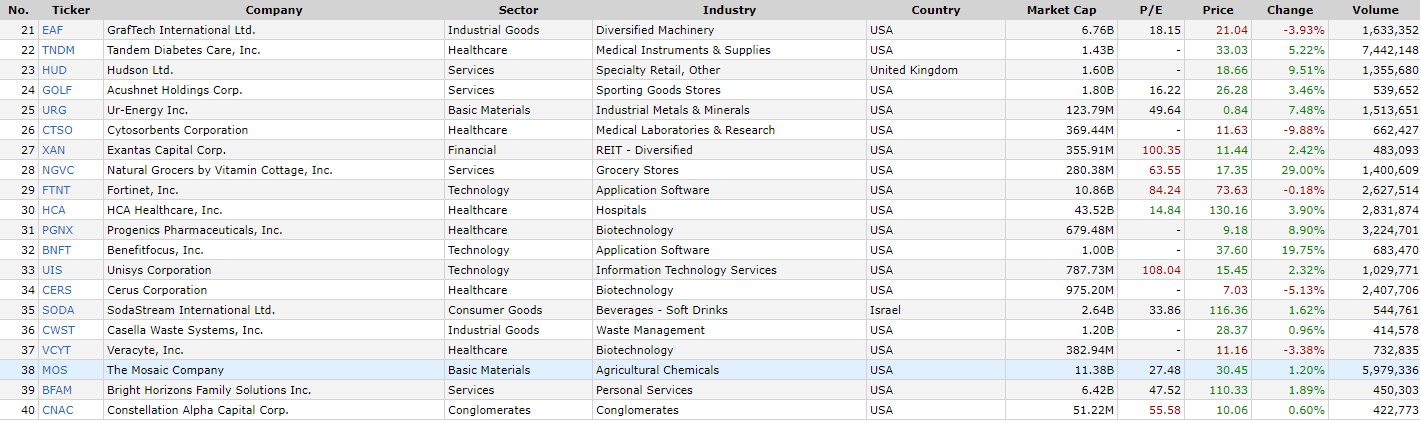
Task: Open the NGVC ticker link
Action: (58, 170)
